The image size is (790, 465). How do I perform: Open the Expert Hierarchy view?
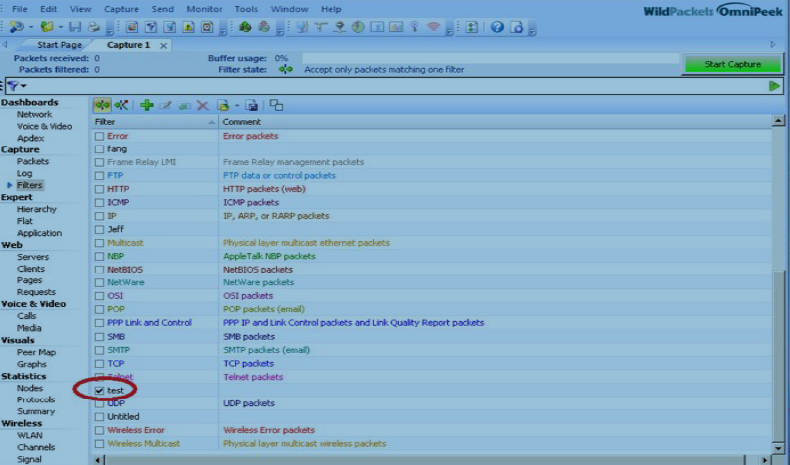37,209
